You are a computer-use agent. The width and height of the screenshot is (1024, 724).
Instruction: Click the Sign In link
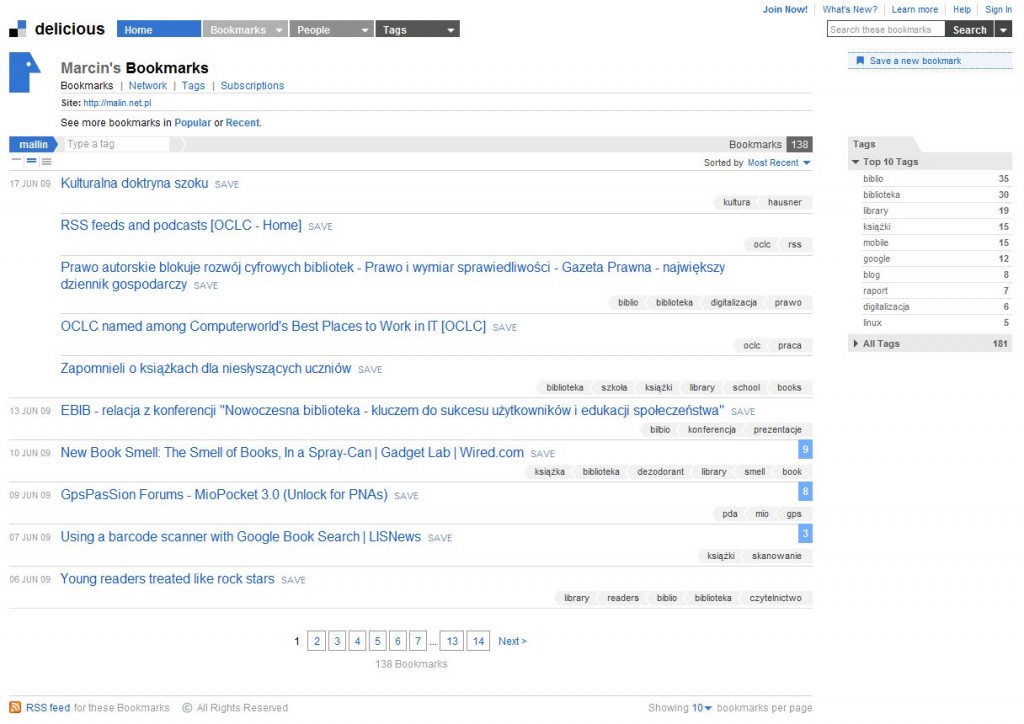(999, 9)
